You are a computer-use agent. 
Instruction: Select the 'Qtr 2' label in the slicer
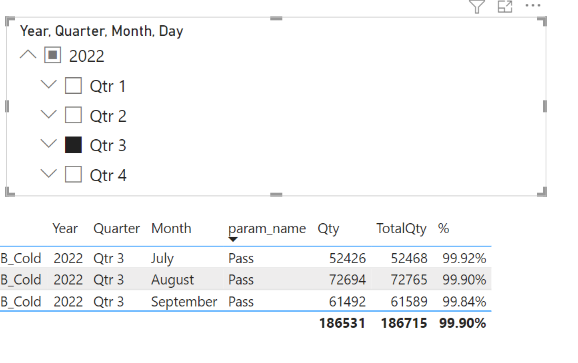[x=108, y=116]
